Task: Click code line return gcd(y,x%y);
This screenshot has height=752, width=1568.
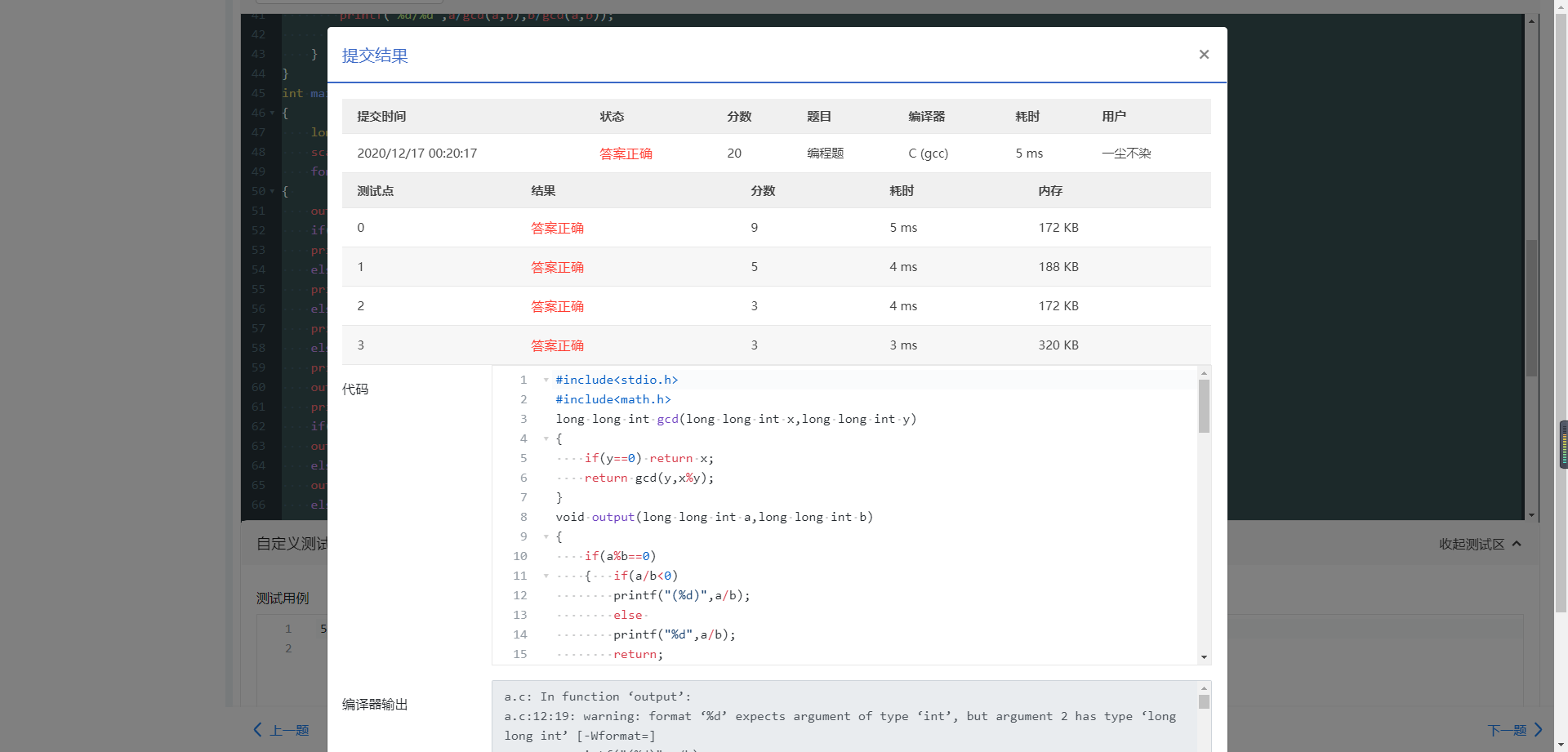Action: 649,478
